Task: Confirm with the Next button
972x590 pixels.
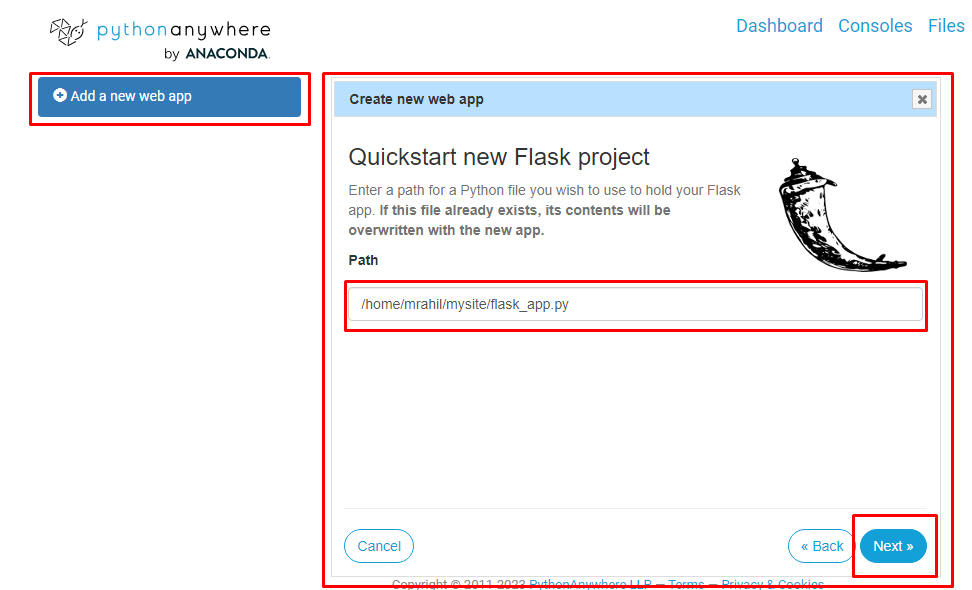Action: point(893,546)
